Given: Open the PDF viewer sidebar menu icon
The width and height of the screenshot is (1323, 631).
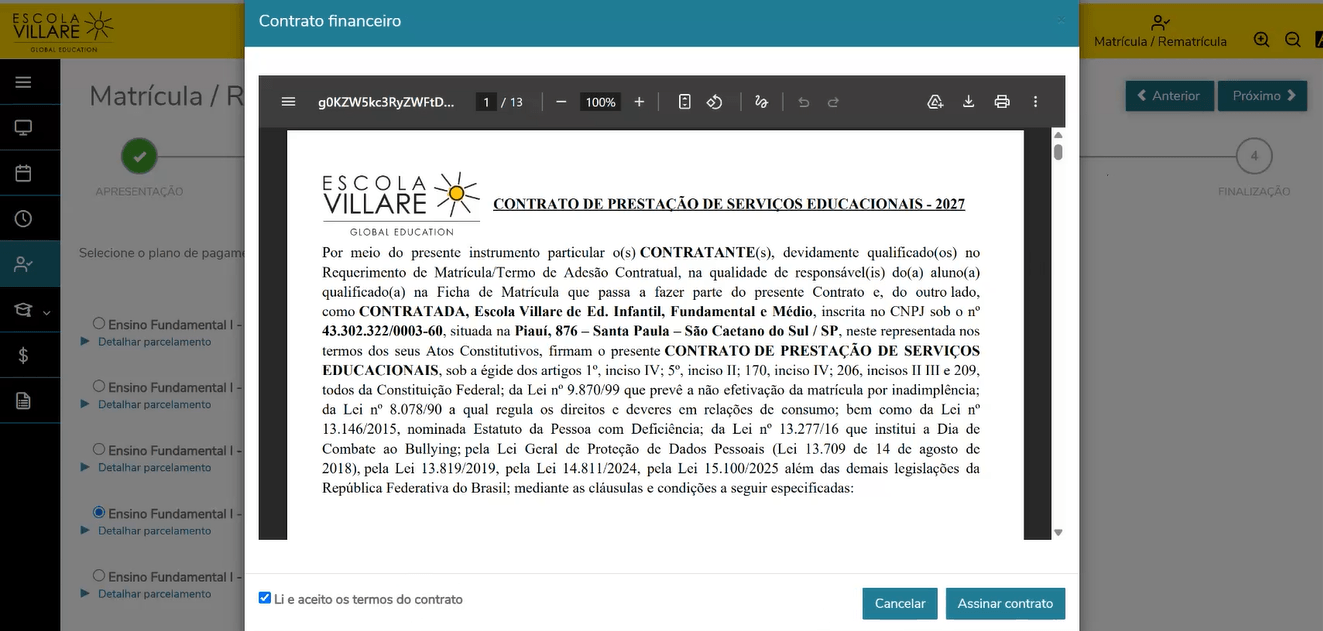Looking at the screenshot, I should [289, 102].
